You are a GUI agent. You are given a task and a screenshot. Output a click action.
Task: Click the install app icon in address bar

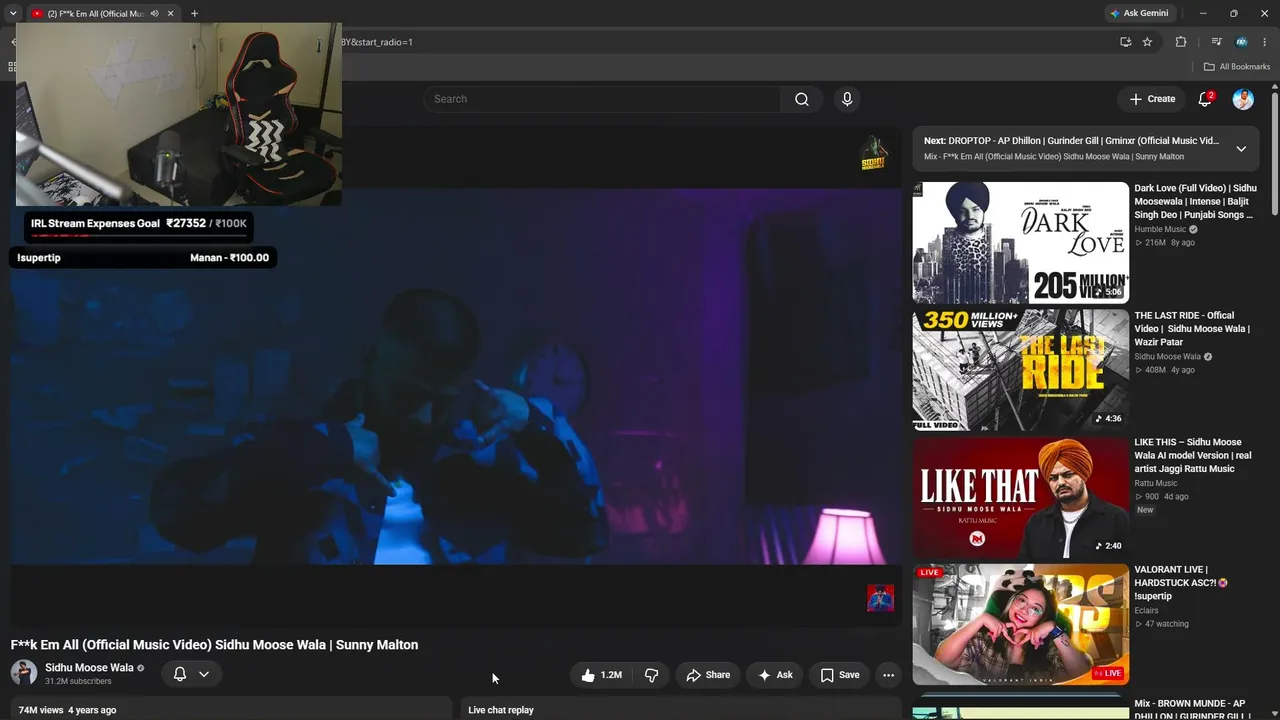[x=1126, y=42]
